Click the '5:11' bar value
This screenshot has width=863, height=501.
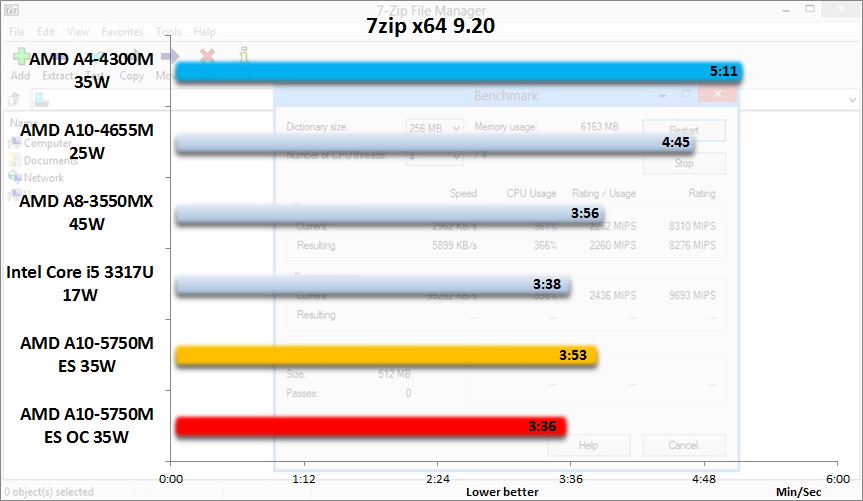(x=723, y=71)
